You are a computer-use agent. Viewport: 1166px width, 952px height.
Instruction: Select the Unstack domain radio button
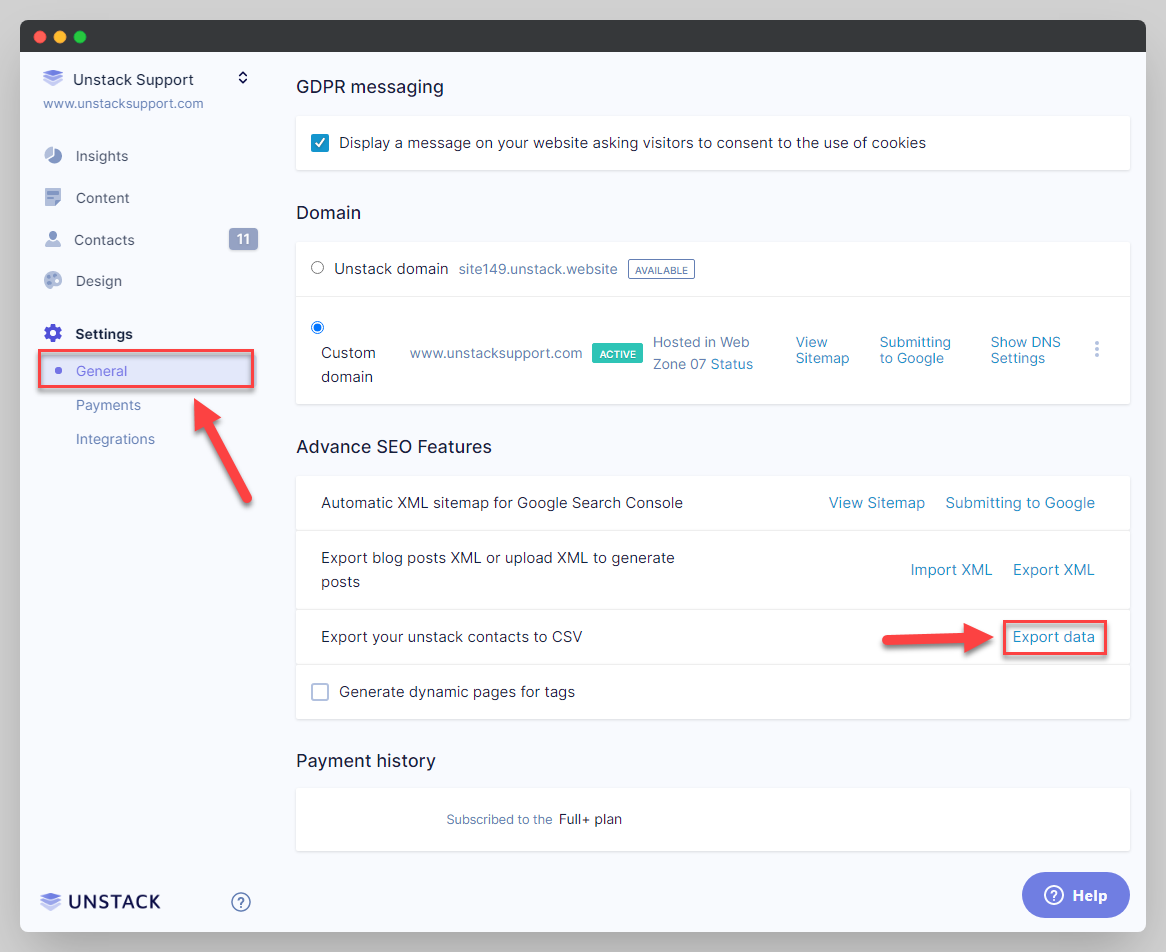click(318, 268)
